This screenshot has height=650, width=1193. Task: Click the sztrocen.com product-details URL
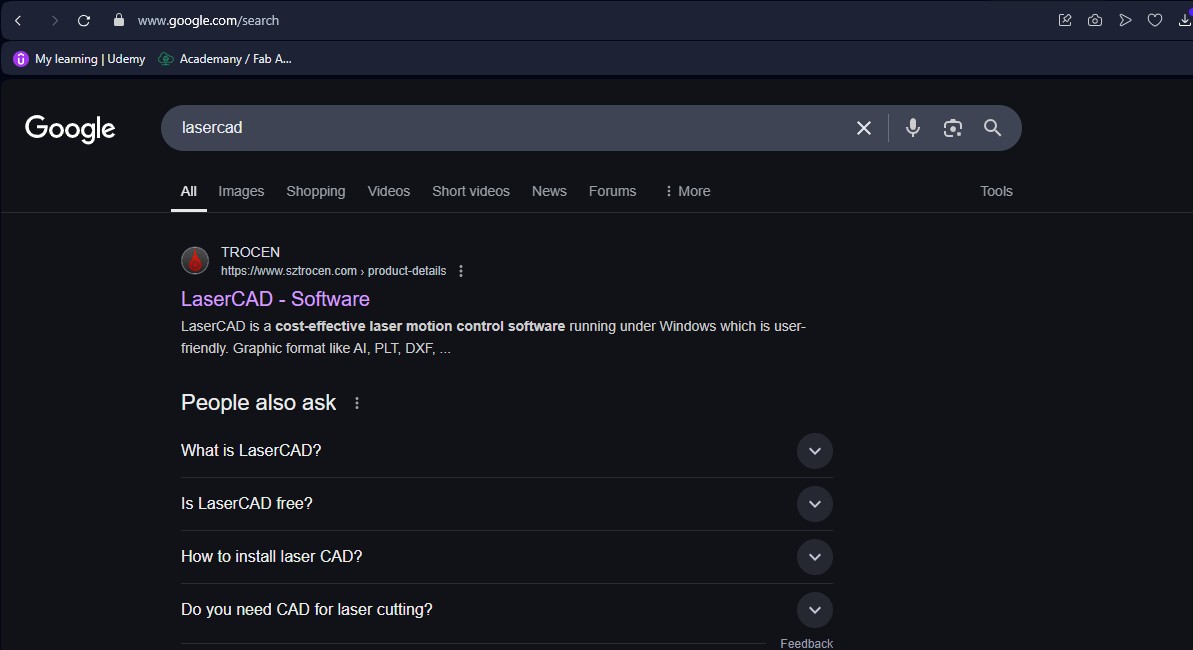click(x=333, y=271)
